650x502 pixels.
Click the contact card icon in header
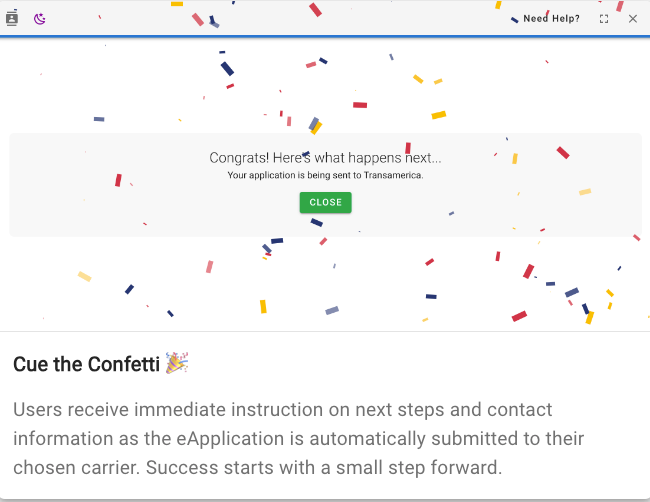(x=12, y=18)
